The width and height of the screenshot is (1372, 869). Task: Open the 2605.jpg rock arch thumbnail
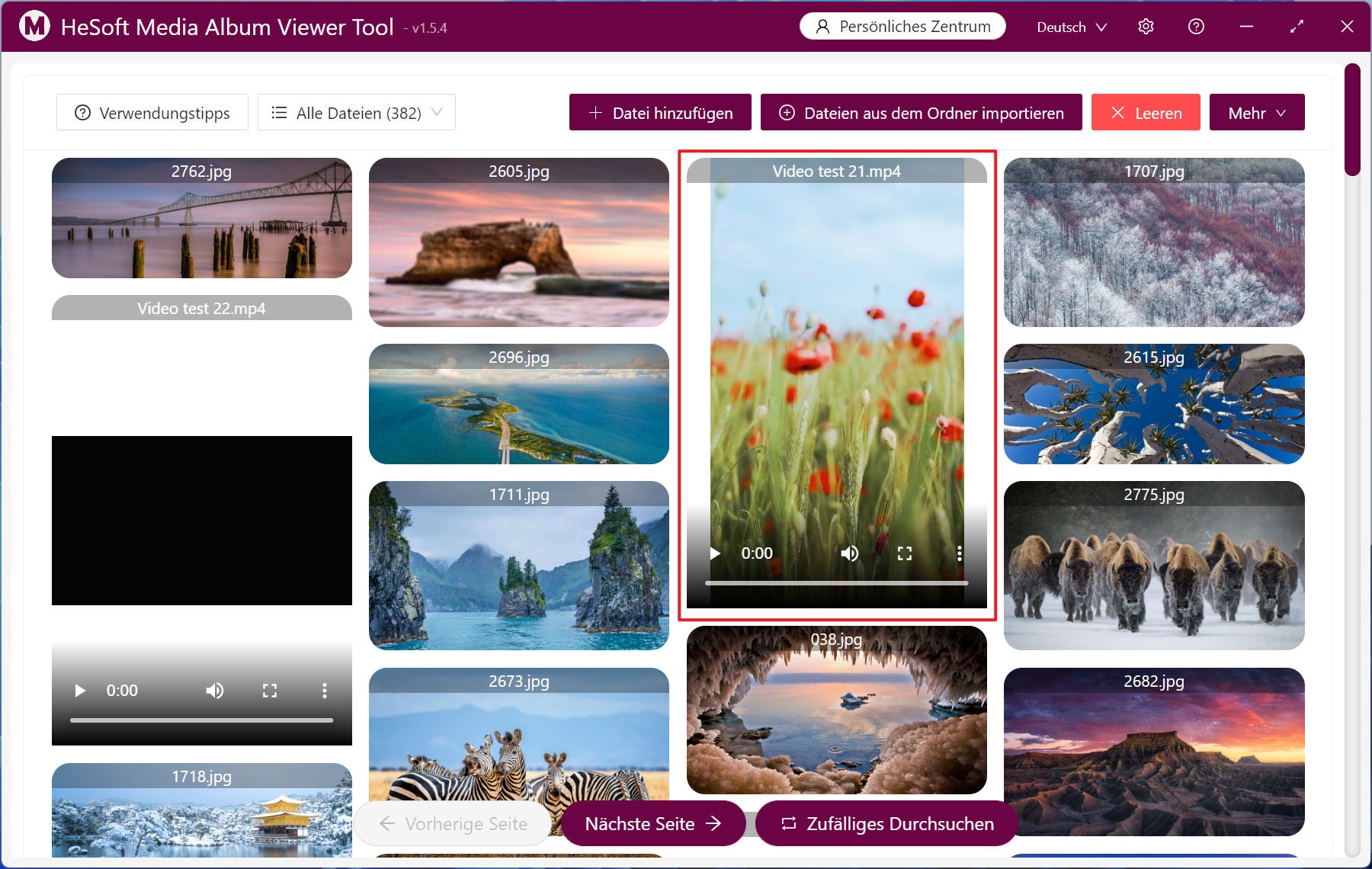pos(519,242)
